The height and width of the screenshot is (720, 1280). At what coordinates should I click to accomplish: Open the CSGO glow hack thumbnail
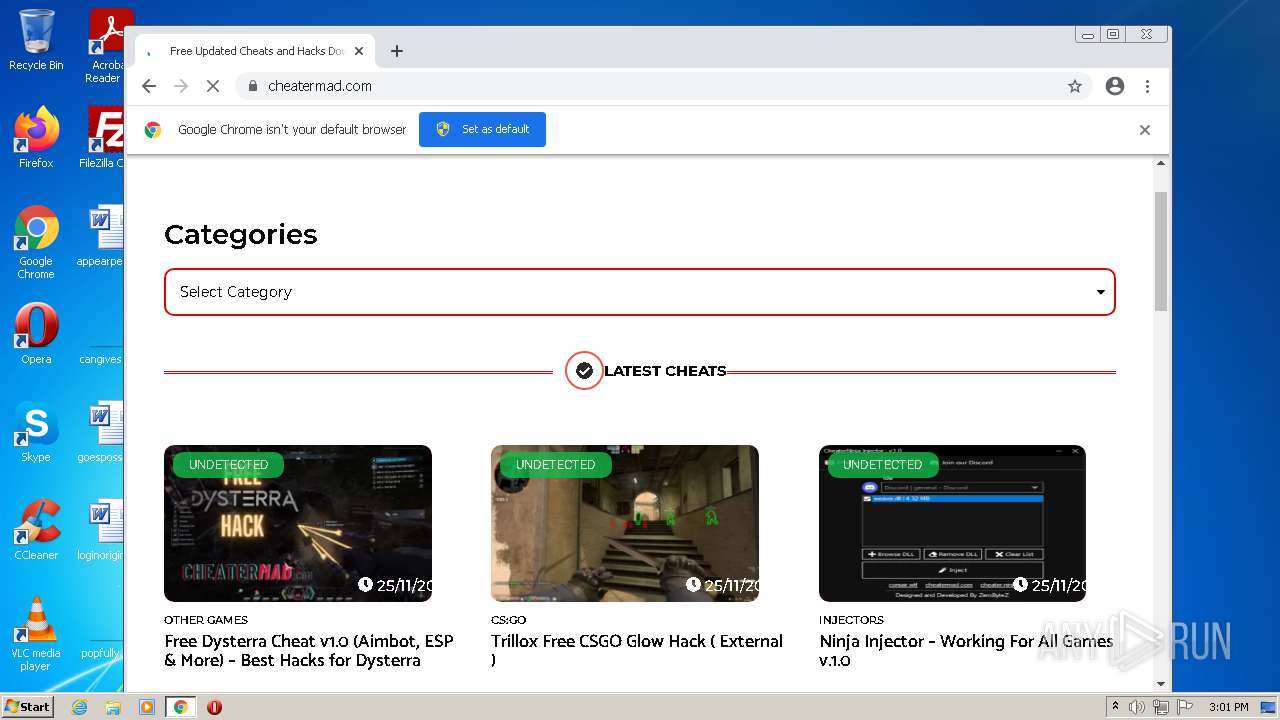[625, 523]
